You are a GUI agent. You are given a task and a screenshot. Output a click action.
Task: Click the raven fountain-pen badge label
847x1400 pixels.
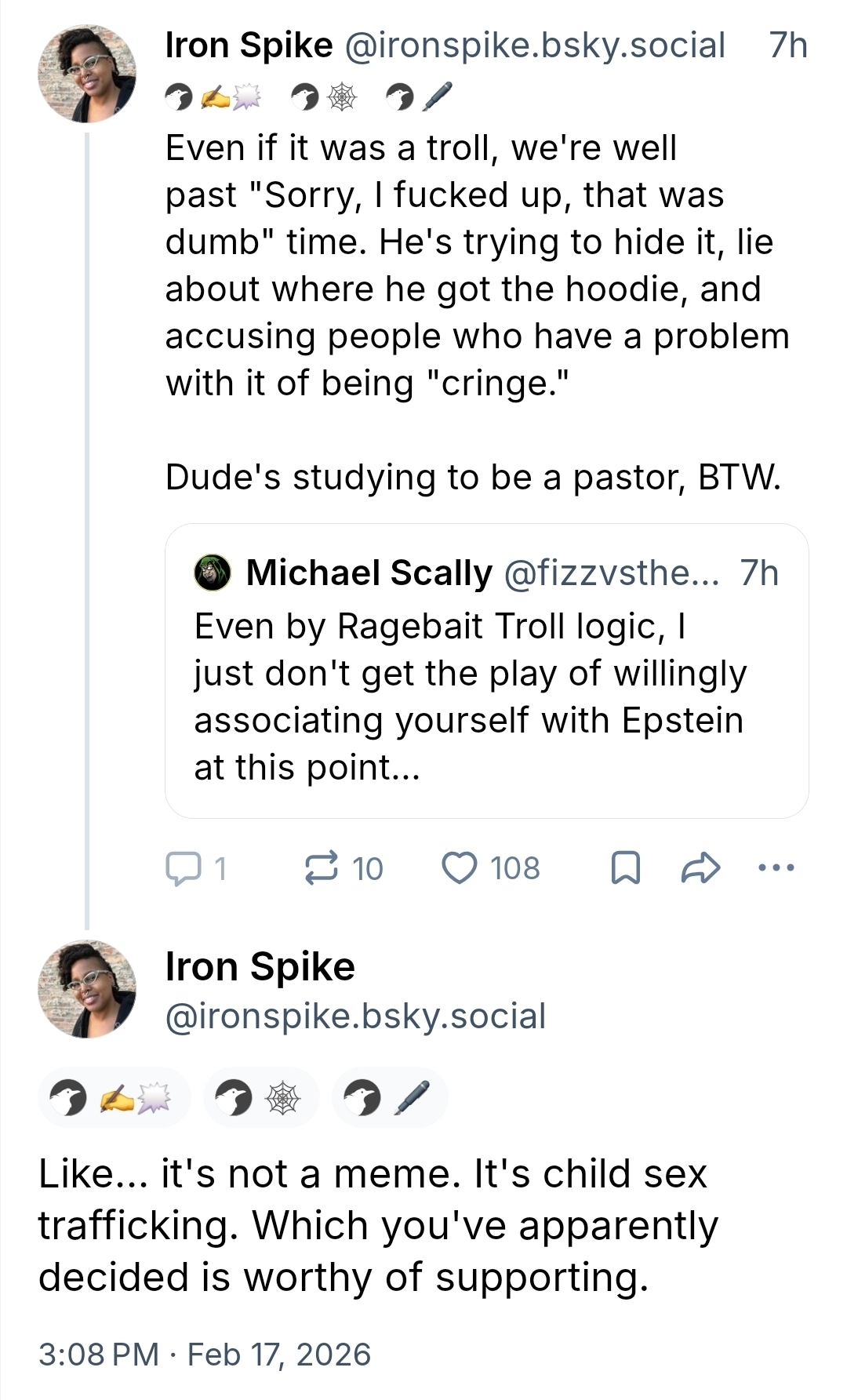coord(389,1097)
